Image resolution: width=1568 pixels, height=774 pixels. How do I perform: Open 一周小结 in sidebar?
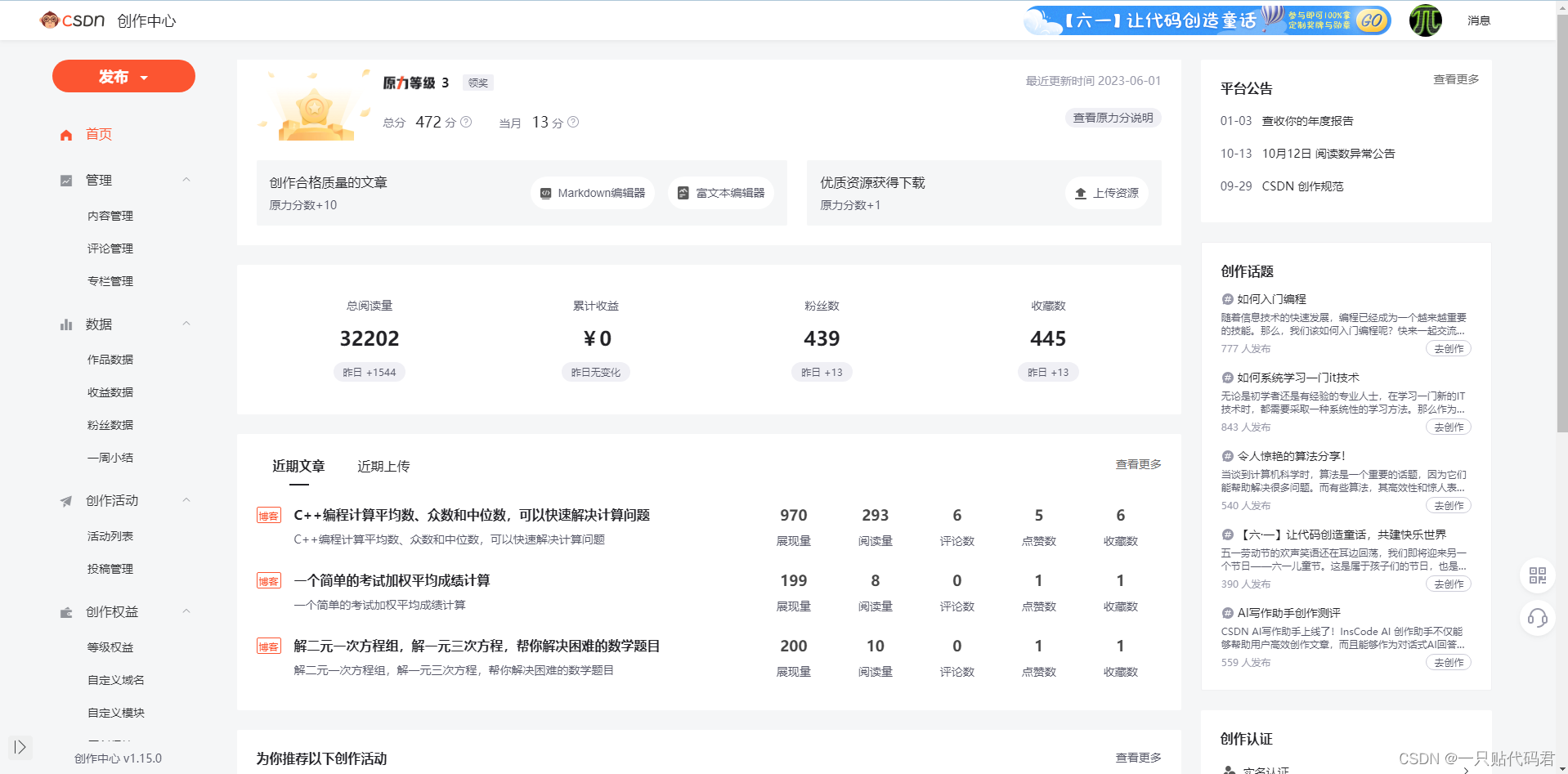[110, 458]
